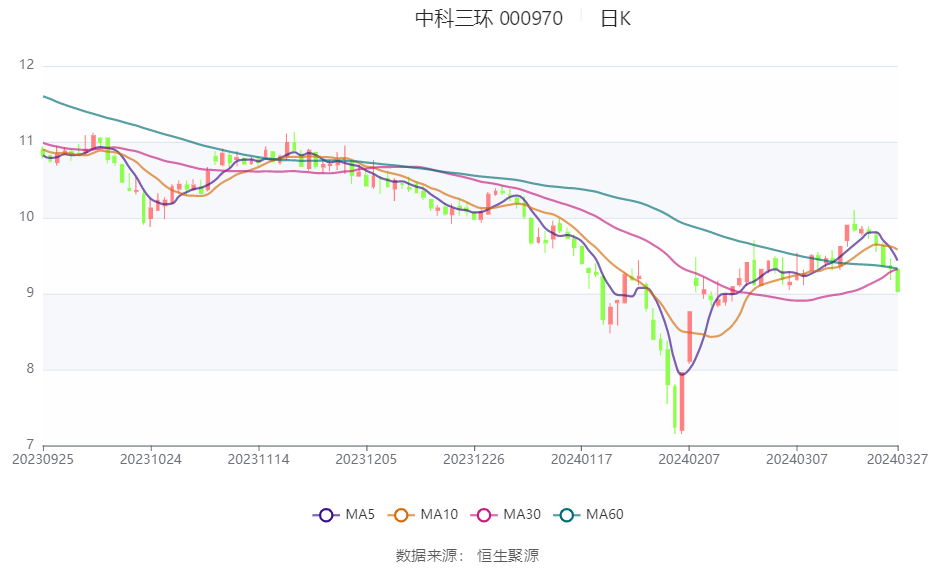935x568 pixels.
Task: Click the y-axis value 10
Action: tap(26, 217)
